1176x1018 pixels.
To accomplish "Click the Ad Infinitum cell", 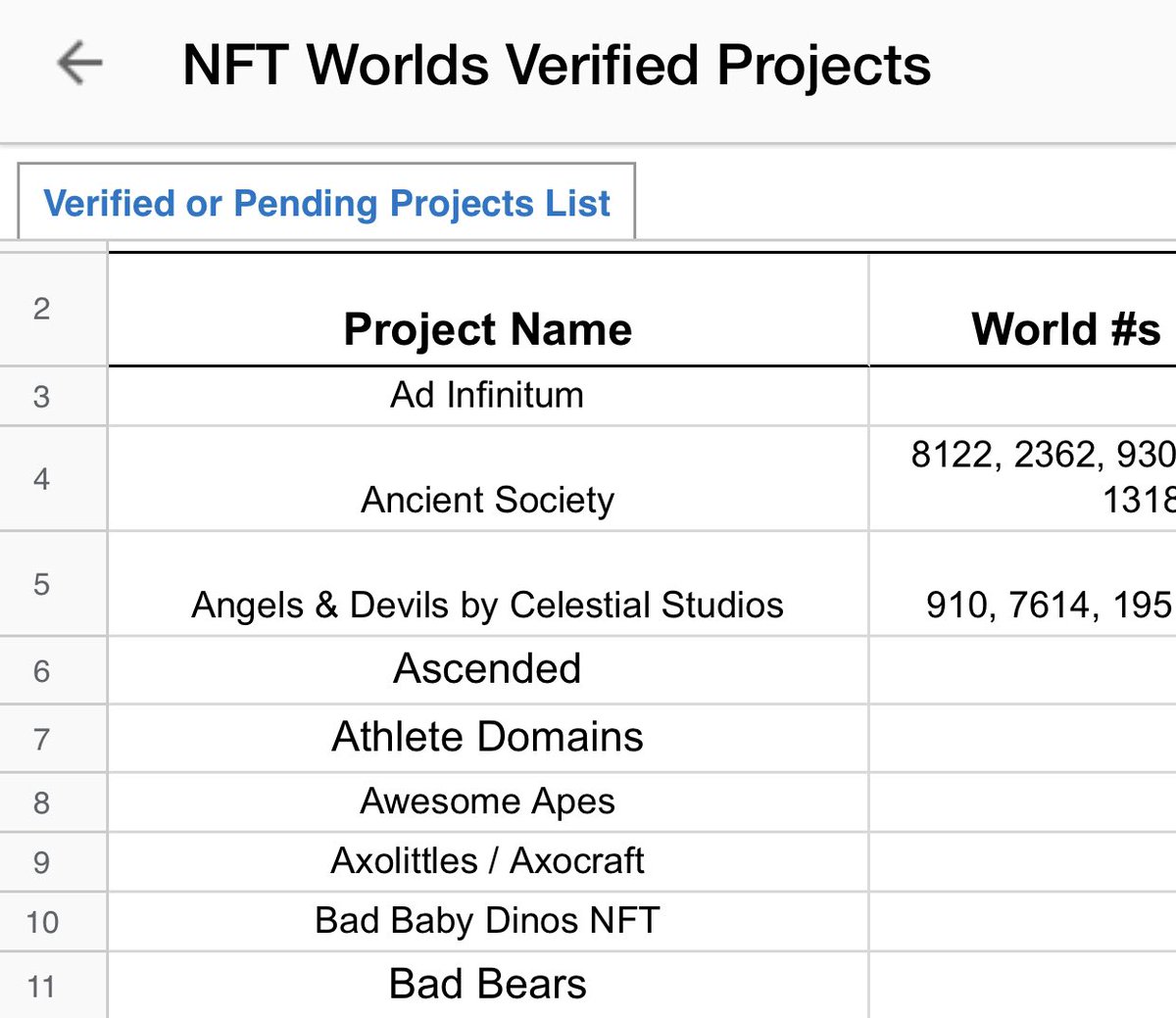I will (487, 396).
